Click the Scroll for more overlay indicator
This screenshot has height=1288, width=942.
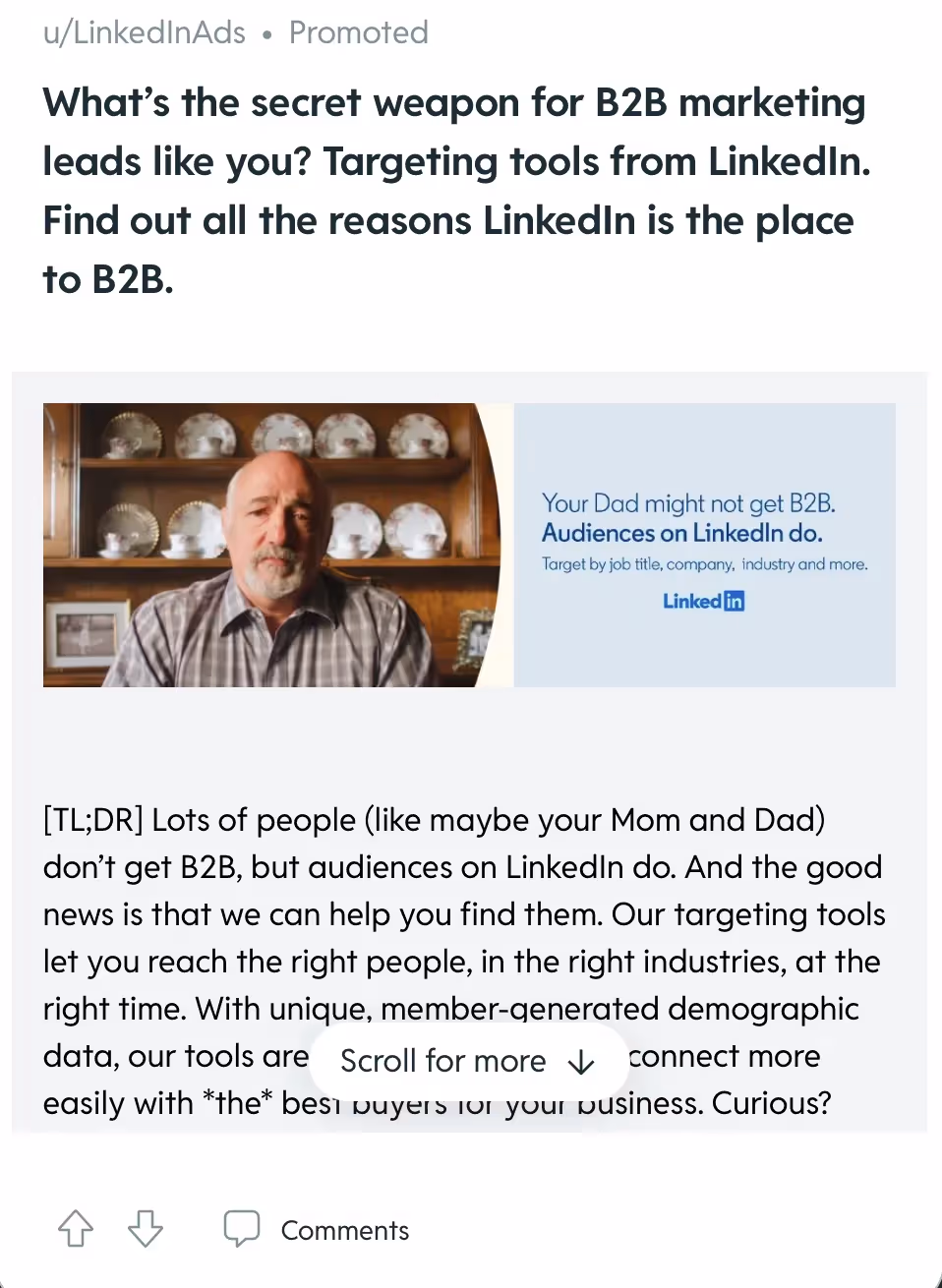click(469, 1061)
